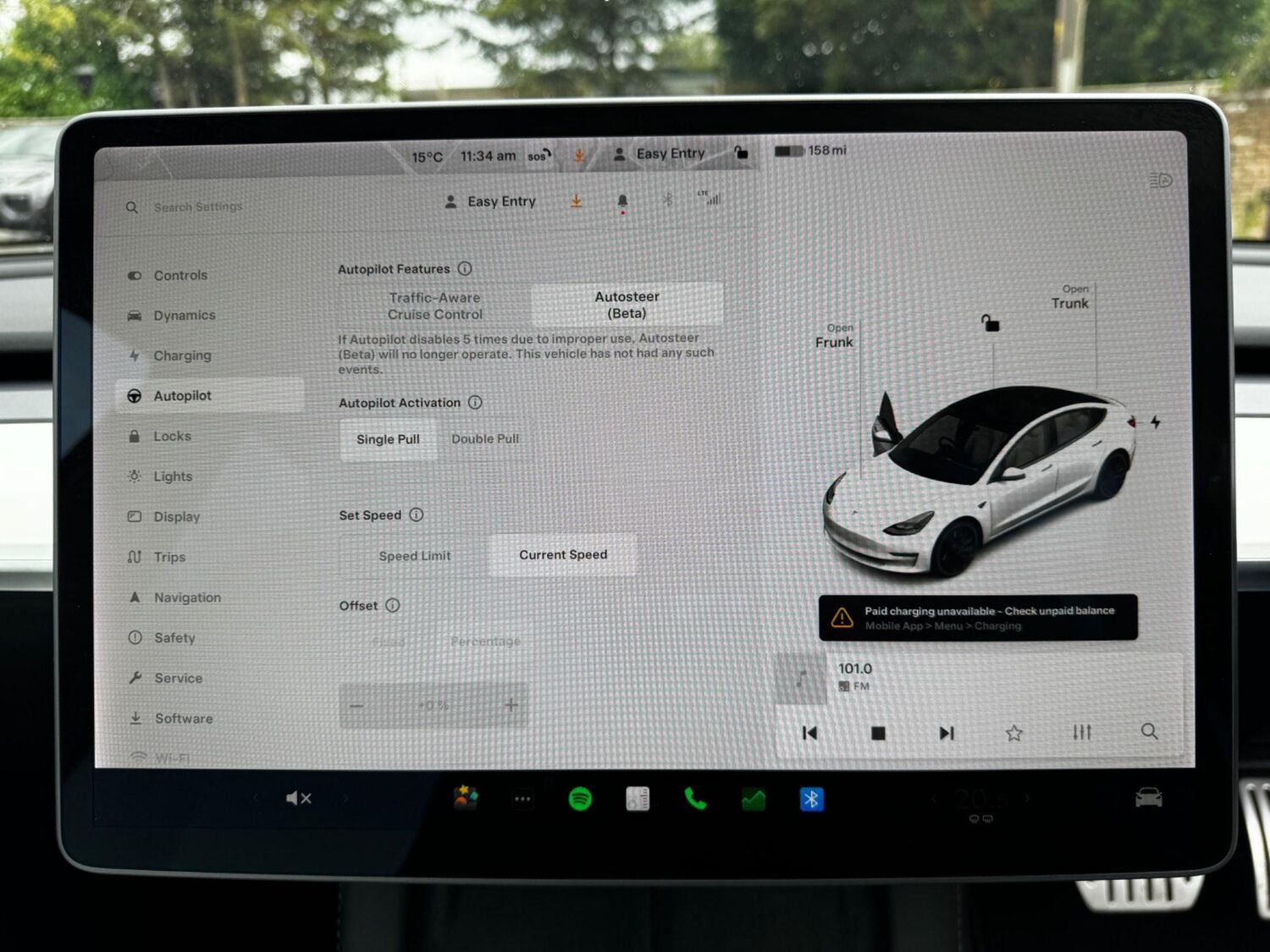1270x952 pixels.
Task: Tap the unlock padlock above the car
Action: pyautogui.click(x=990, y=322)
